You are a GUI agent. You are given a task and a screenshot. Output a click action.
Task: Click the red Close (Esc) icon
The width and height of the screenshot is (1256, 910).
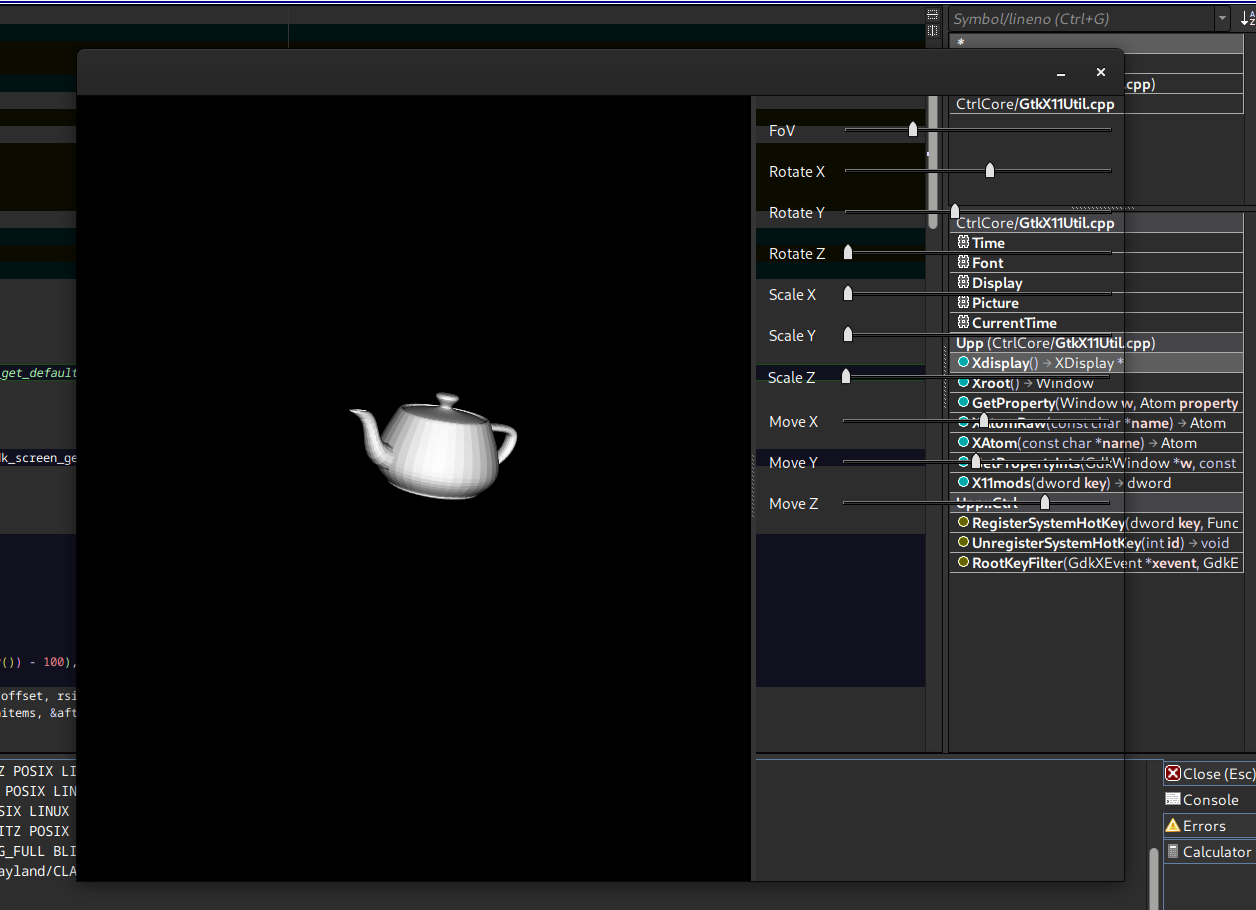[x=1173, y=773]
